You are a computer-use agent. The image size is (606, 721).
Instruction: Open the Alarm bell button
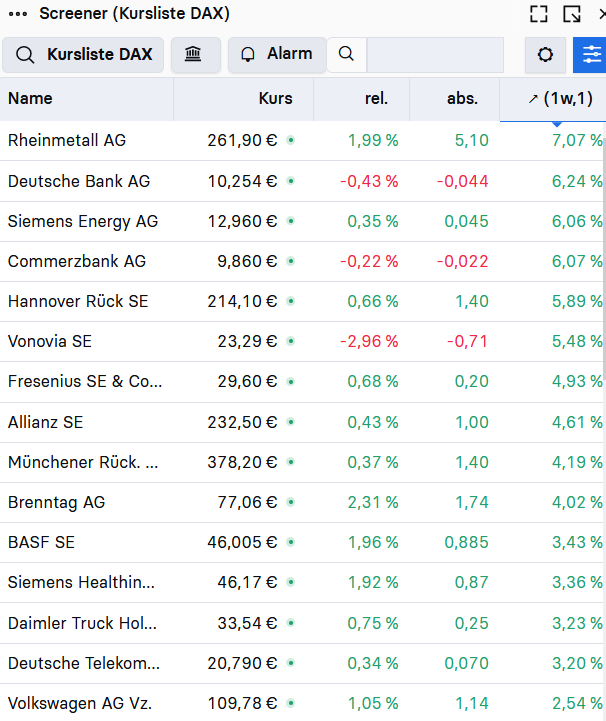[x=277, y=55]
